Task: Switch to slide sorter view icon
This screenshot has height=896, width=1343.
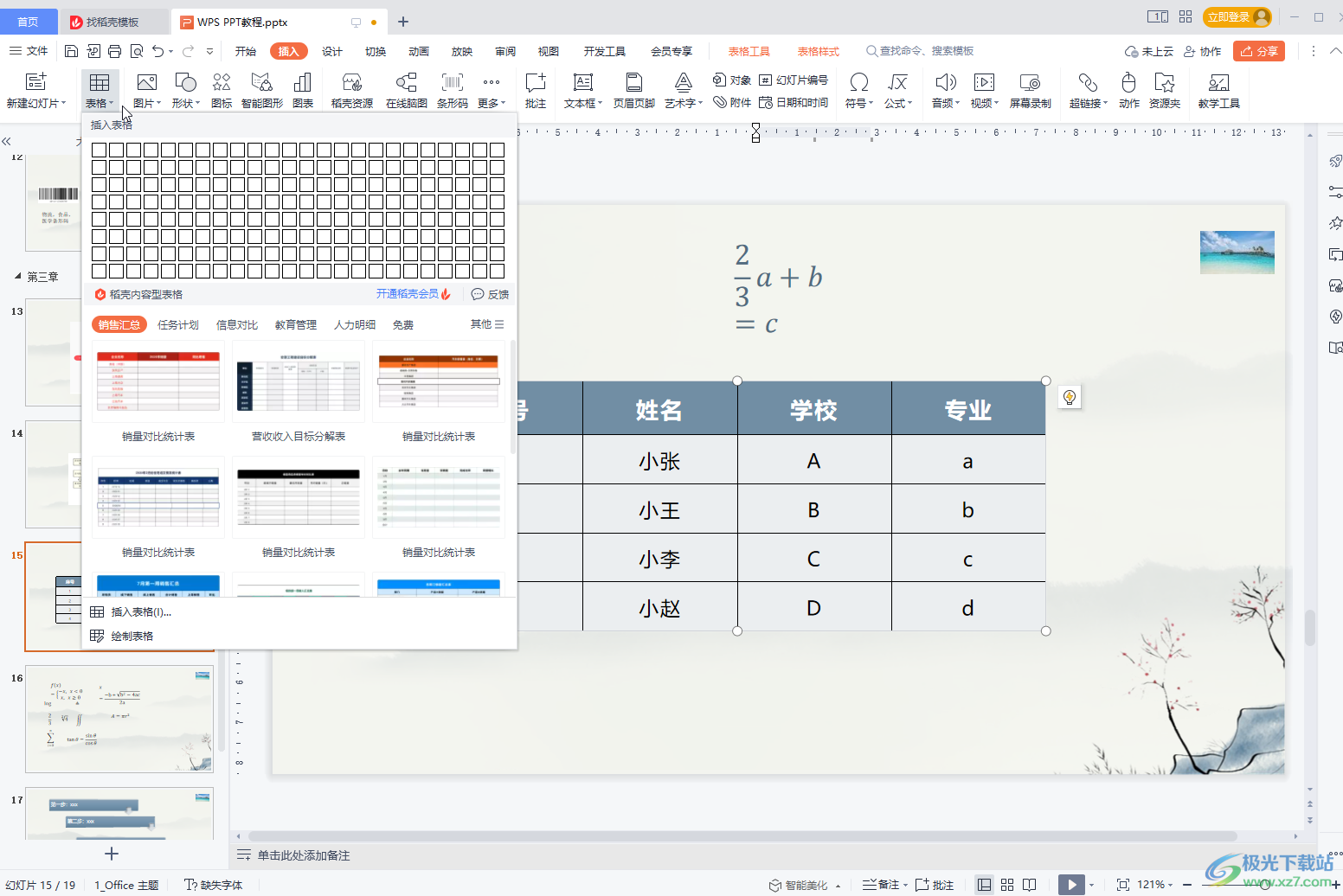Action: click(x=1007, y=885)
